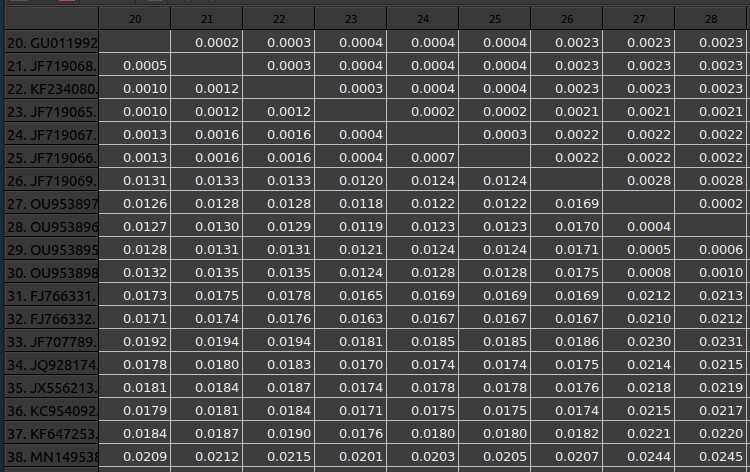Select 0.0219 in JX556213 row, column 28
Screen dimensions: 750x472
711,387
